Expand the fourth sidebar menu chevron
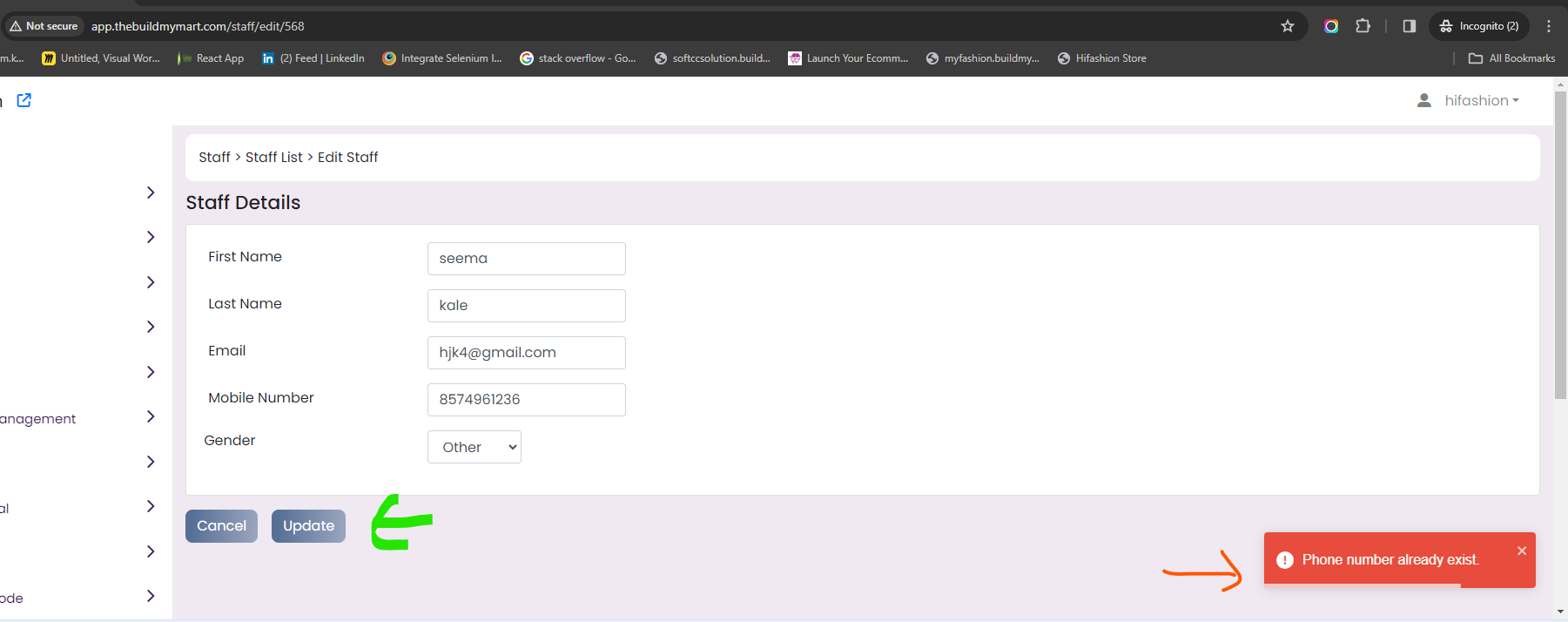The height and width of the screenshot is (622, 1568). tap(151, 327)
